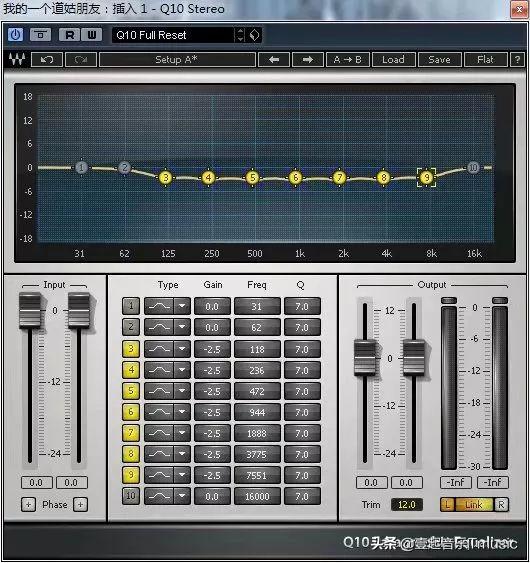Click the Undo arrow button
This screenshot has width=530, height=563.
point(47,60)
